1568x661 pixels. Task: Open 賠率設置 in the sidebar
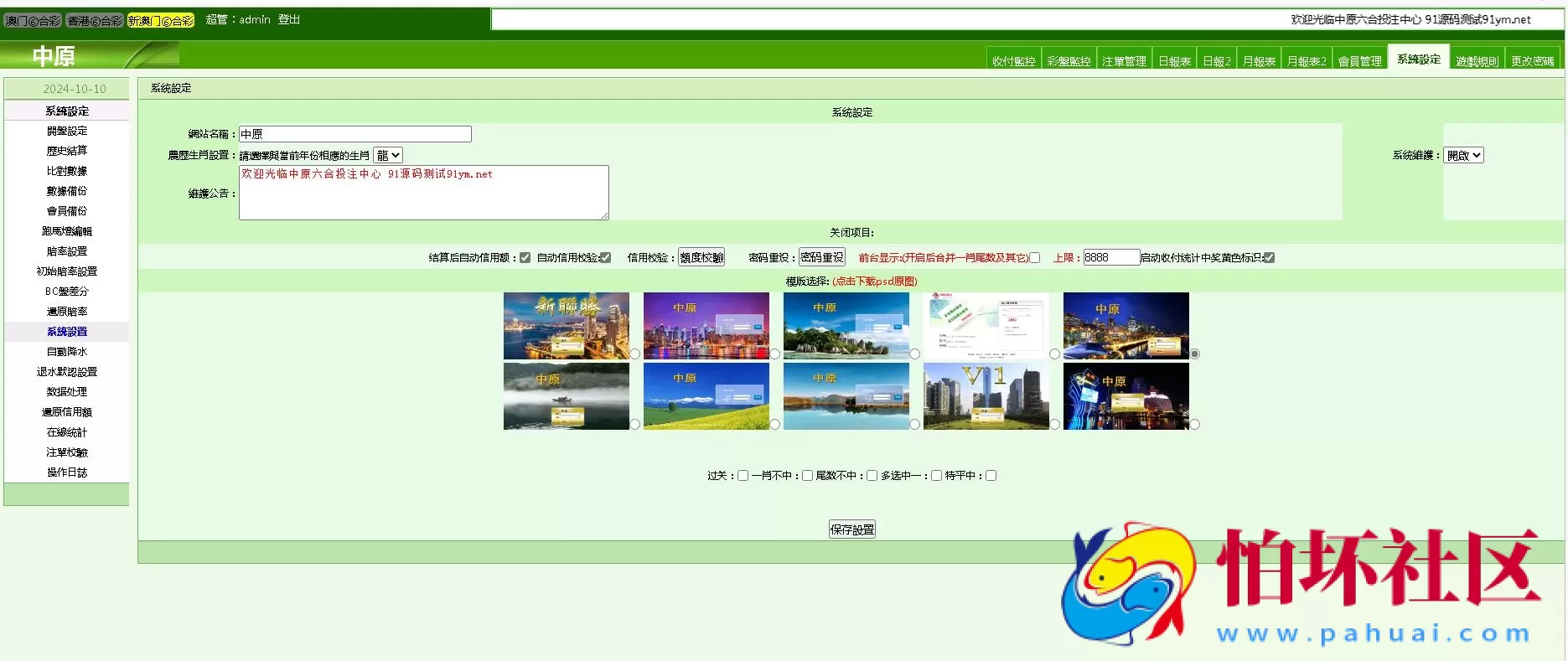[x=67, y=251]
